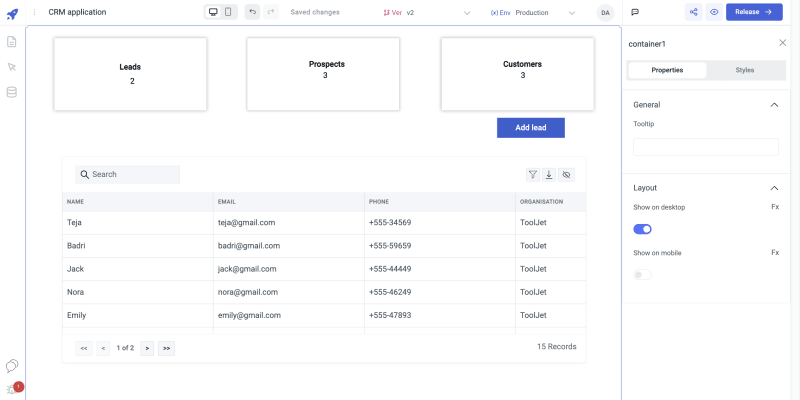Open the pages panel in the sidebar
The width and height of the screenshot is (800, 400).
11,42
